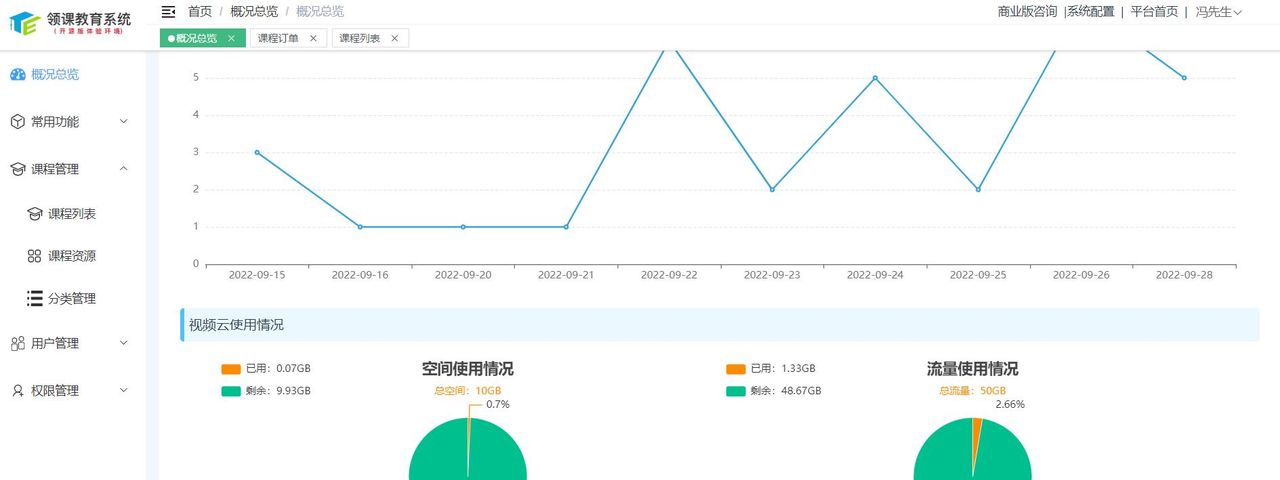Switch to the 课程列表 tab
This screenshot has width=1280, height=480.
pyautogui.click(x=369, y=38)
